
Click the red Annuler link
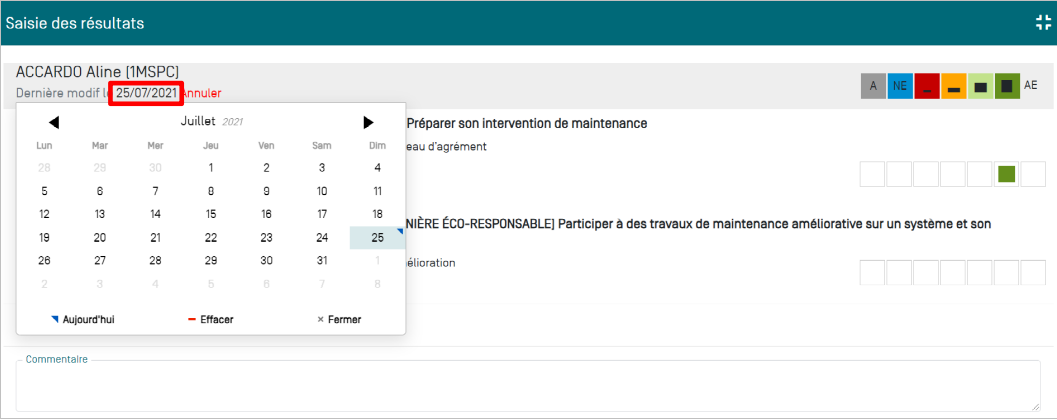coord(201,93)
